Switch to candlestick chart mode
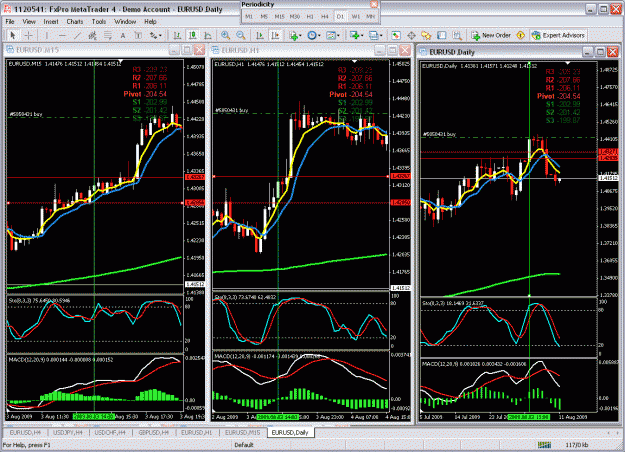625x452 pixels. point(193,35)
